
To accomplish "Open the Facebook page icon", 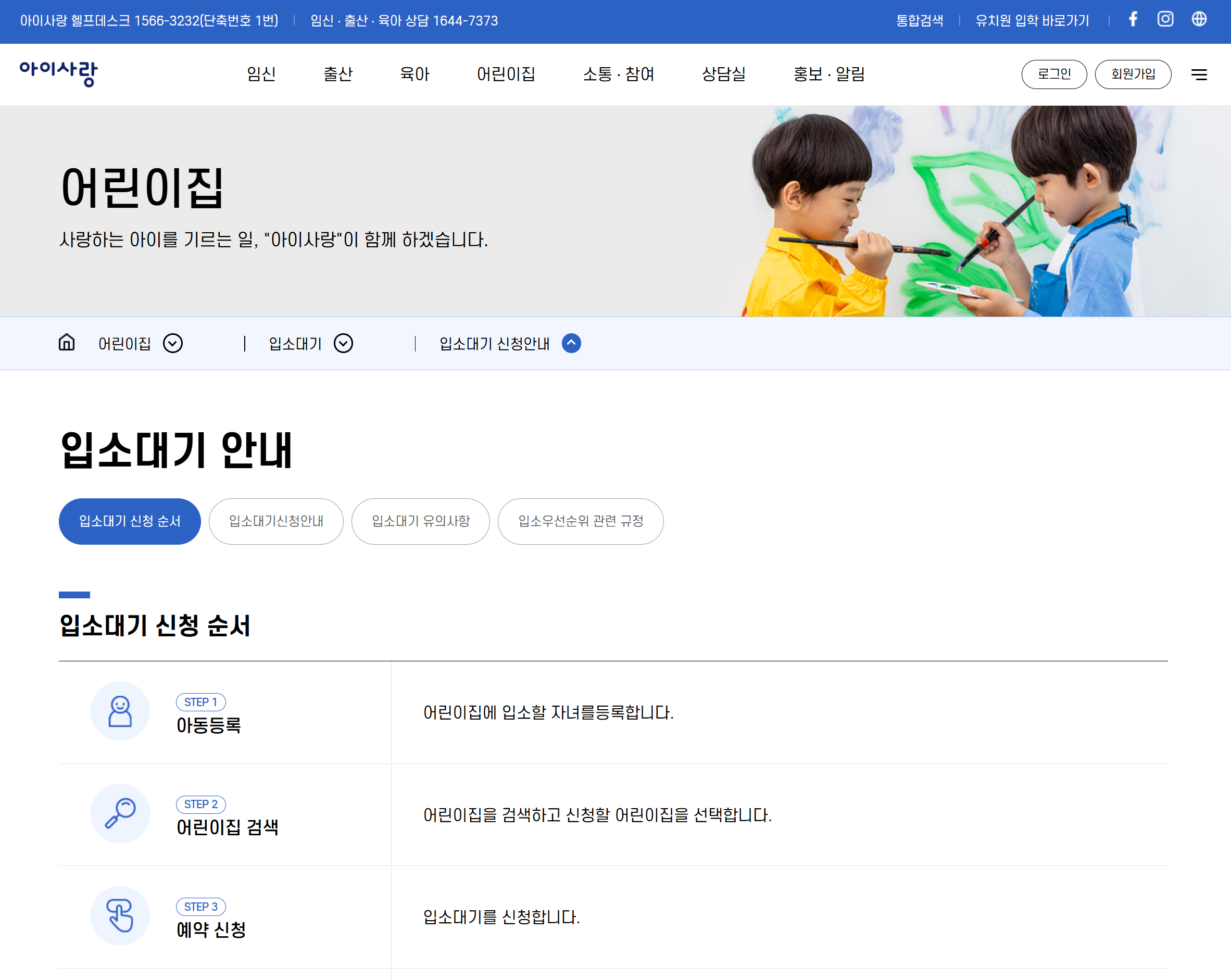I will tap(1133, 19).
